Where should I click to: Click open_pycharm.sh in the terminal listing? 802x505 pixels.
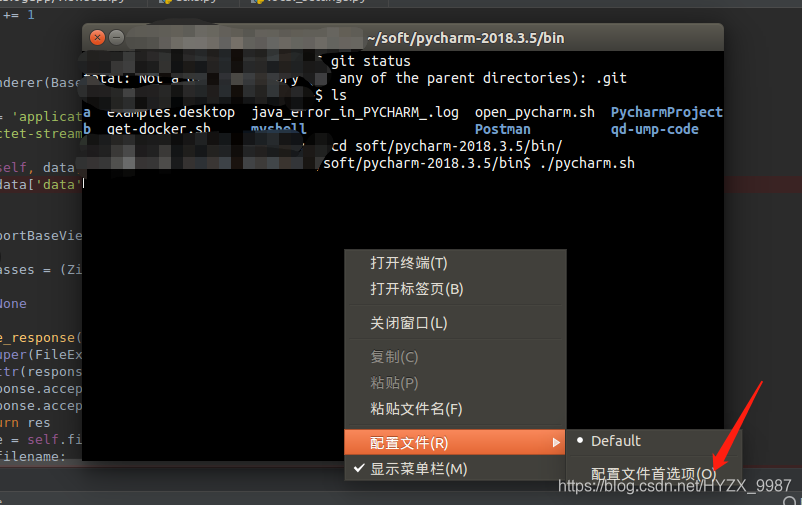click(x=534, y=113)
